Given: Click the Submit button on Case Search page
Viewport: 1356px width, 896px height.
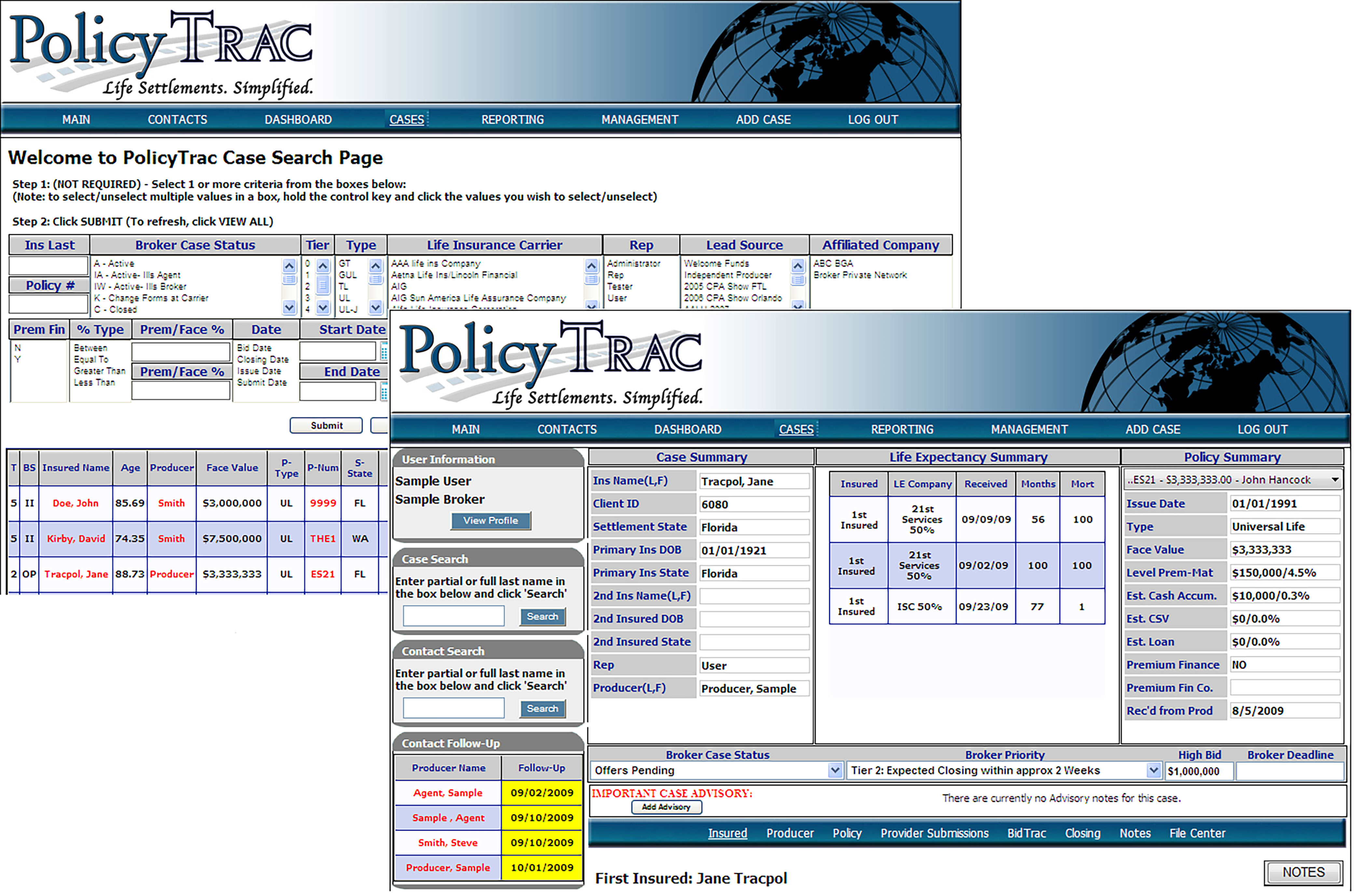Looking at the screenshot, I should (x=326, y=426).
